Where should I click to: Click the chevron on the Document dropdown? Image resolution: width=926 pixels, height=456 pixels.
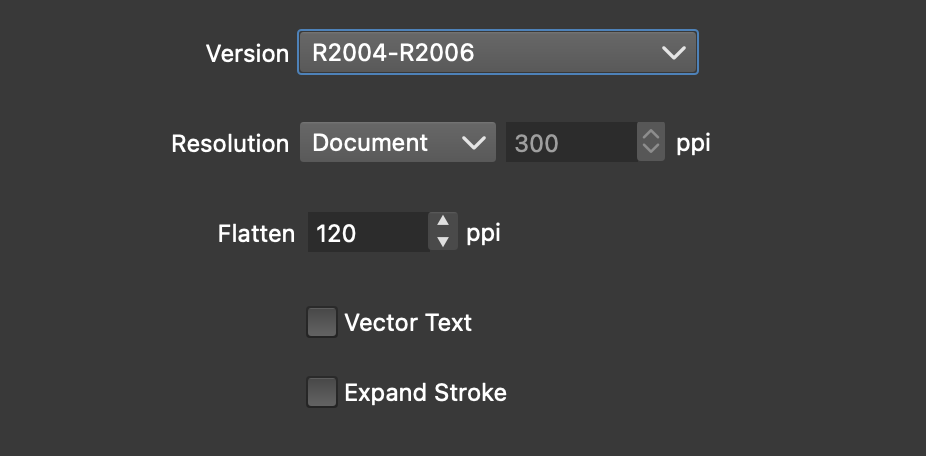473,143
